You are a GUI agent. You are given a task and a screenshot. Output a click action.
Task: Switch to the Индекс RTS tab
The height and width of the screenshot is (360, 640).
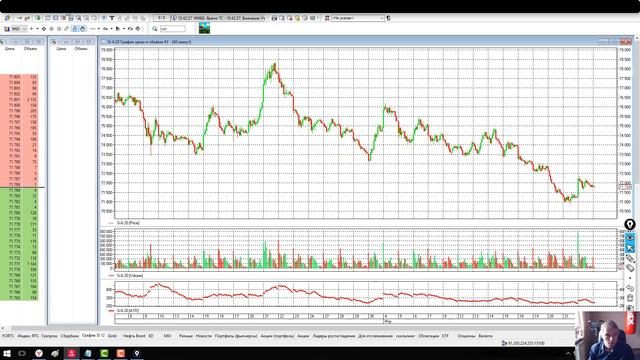[28, 336]
